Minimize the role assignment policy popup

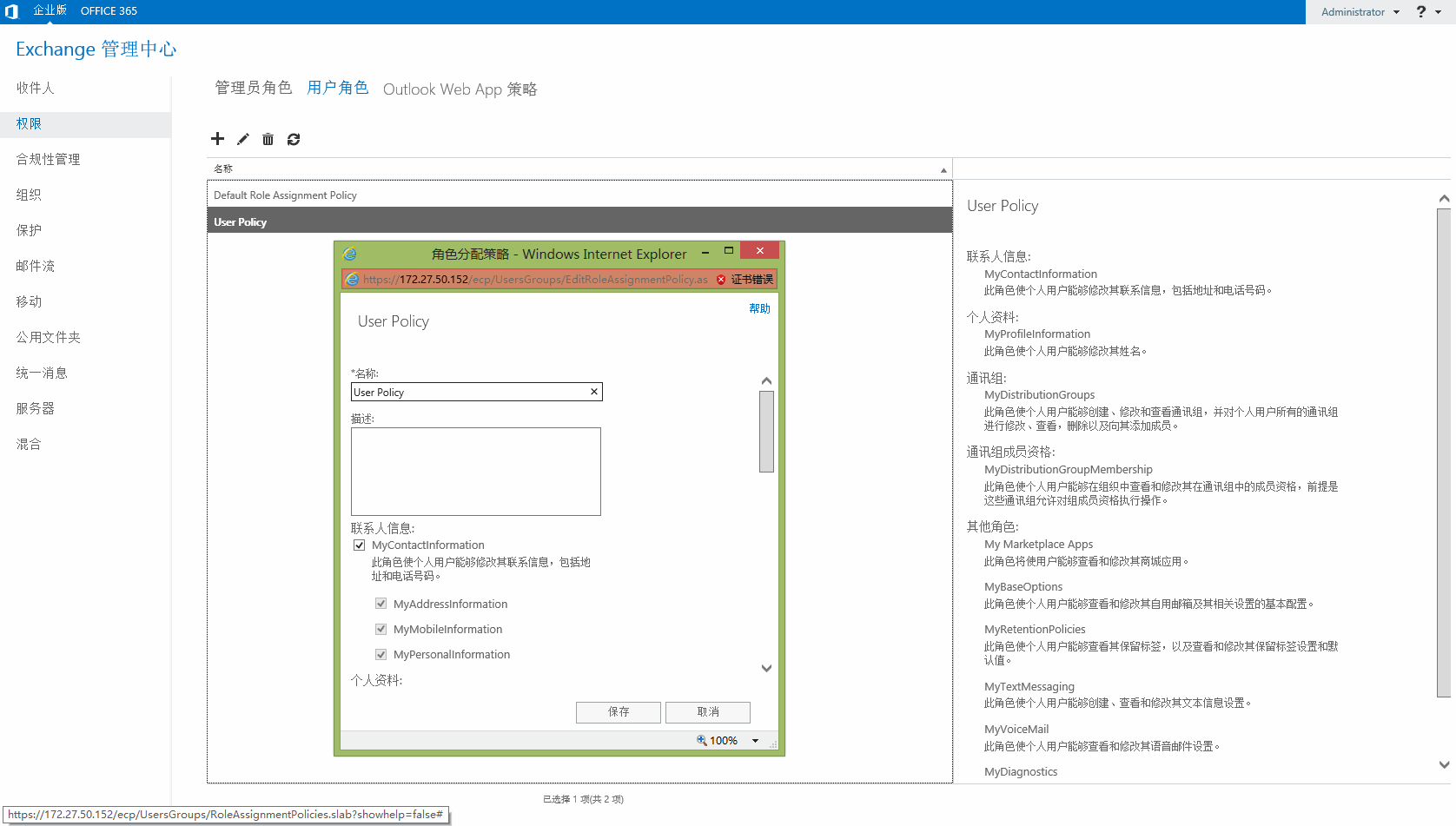[x=705, y=252]
